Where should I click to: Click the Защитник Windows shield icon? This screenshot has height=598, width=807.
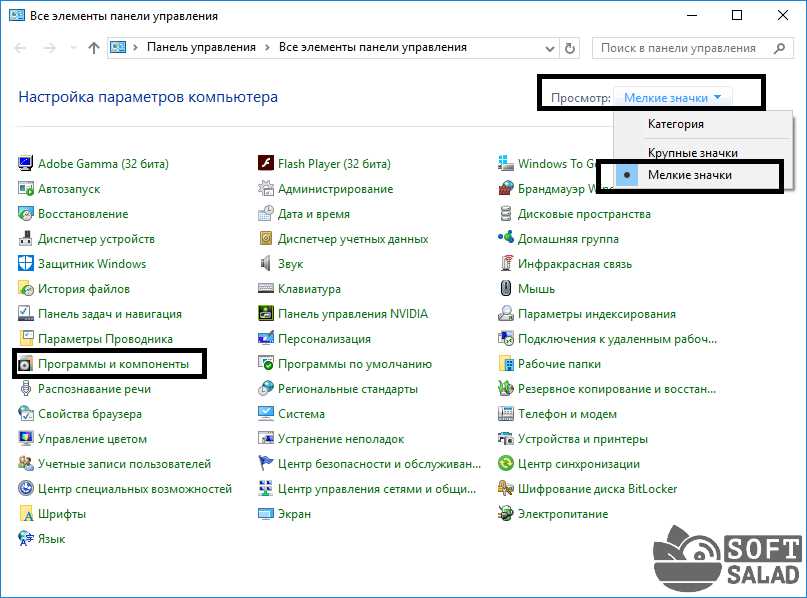click(25, 264)
